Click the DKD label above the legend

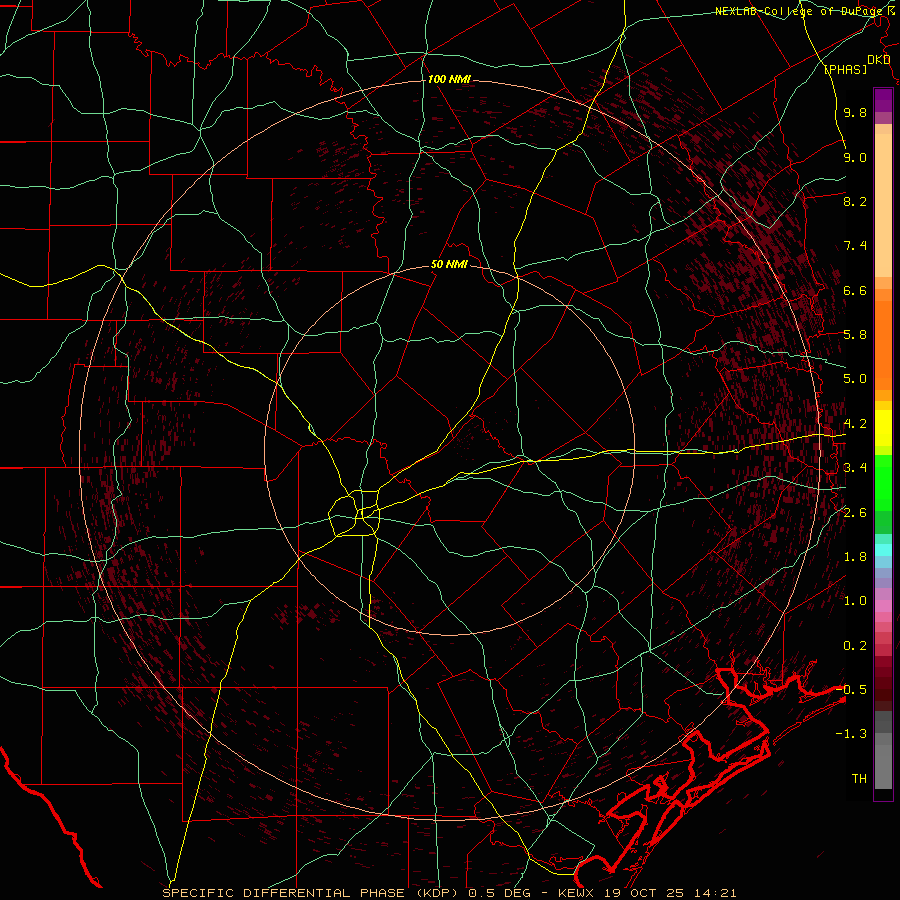(878, 59)
